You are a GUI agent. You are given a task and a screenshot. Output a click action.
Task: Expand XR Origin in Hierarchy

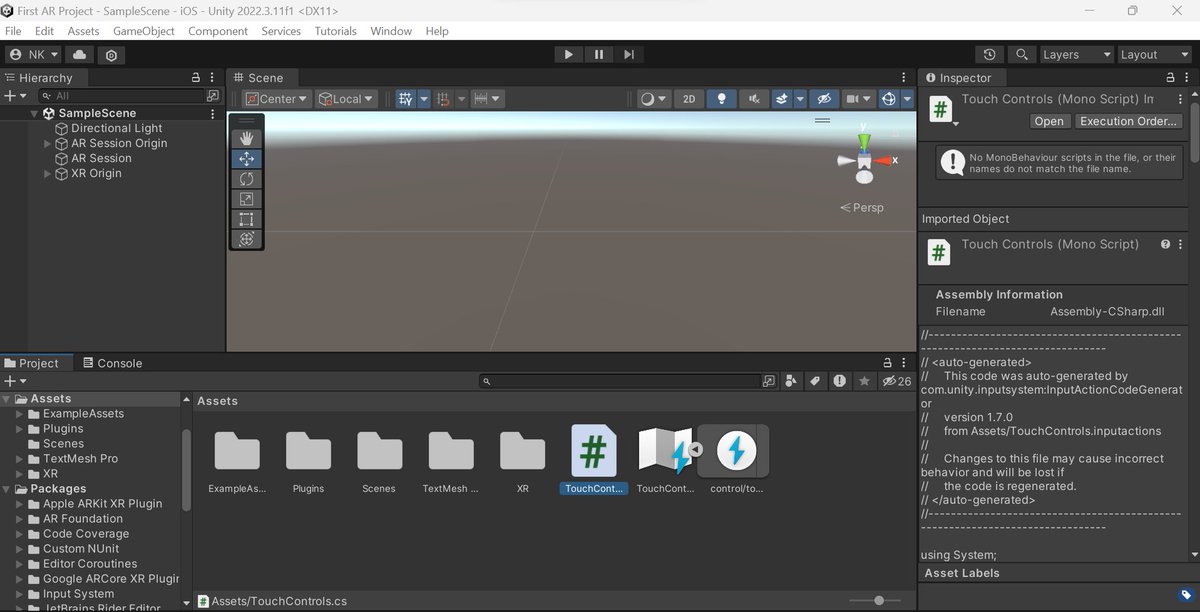47,173
